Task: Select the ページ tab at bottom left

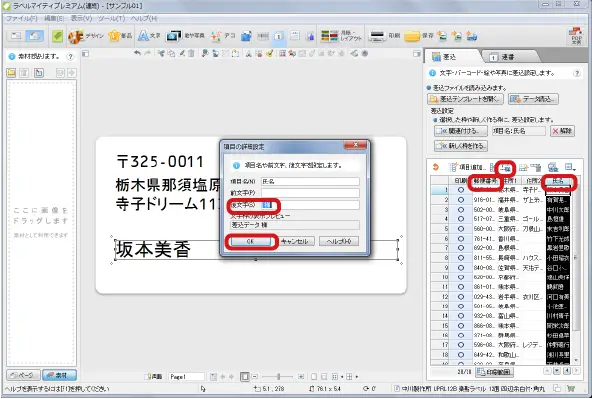Action: [23, 375]
